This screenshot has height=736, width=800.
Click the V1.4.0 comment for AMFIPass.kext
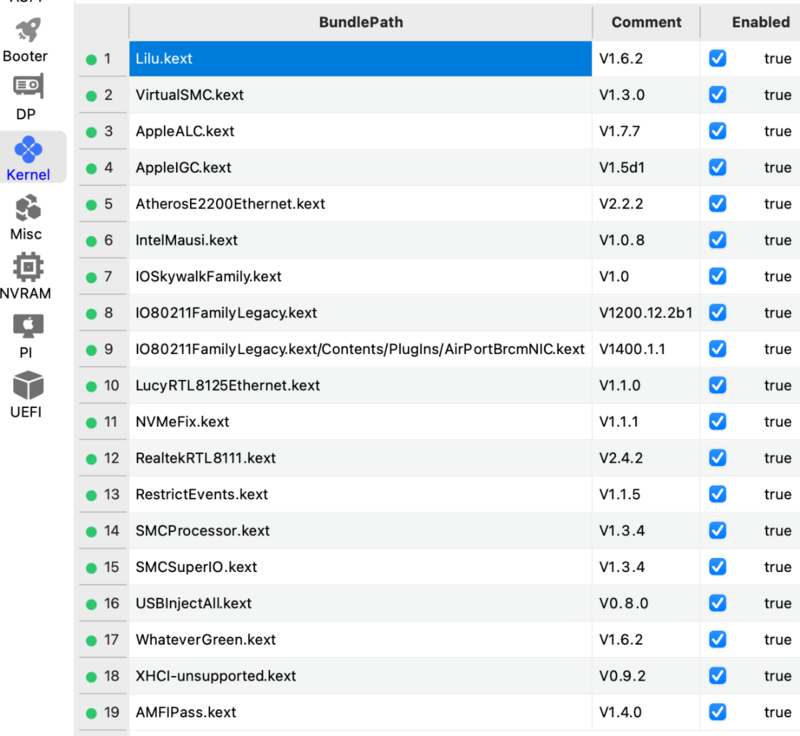pyautogui.click(x=621, y=712)
